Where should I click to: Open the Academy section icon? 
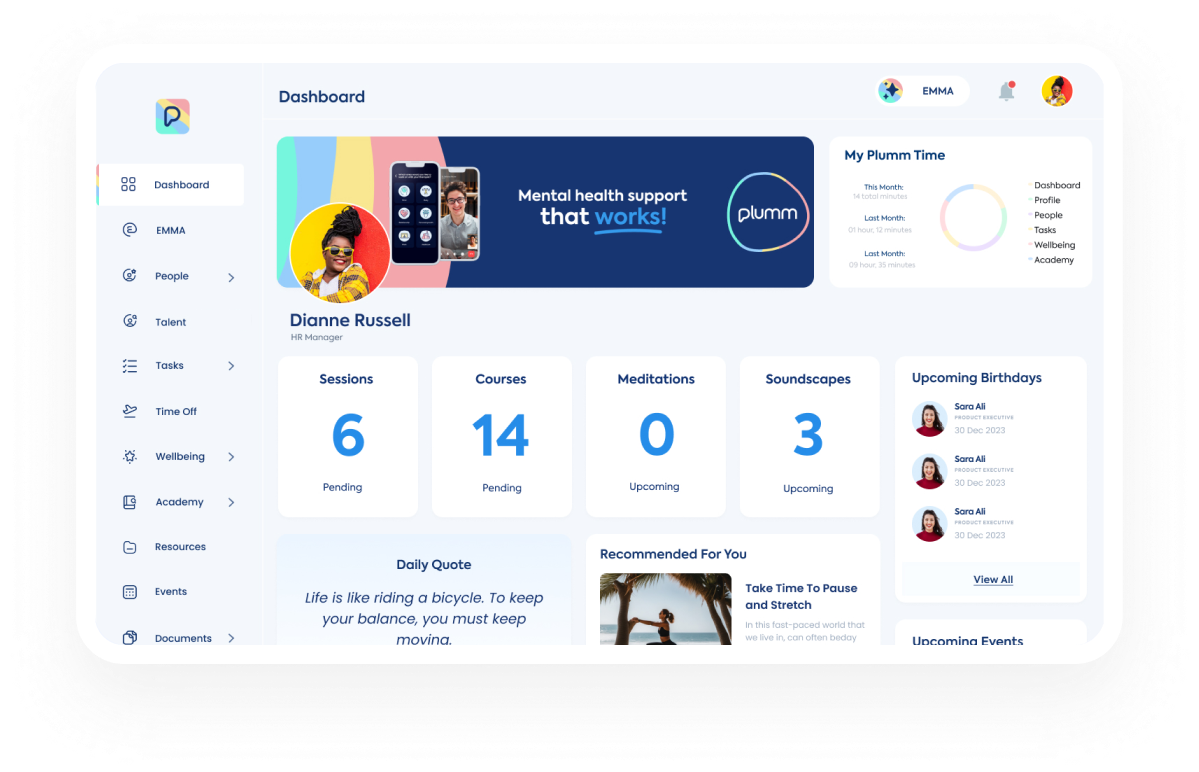pyautogui.click(x=129, y=501)
